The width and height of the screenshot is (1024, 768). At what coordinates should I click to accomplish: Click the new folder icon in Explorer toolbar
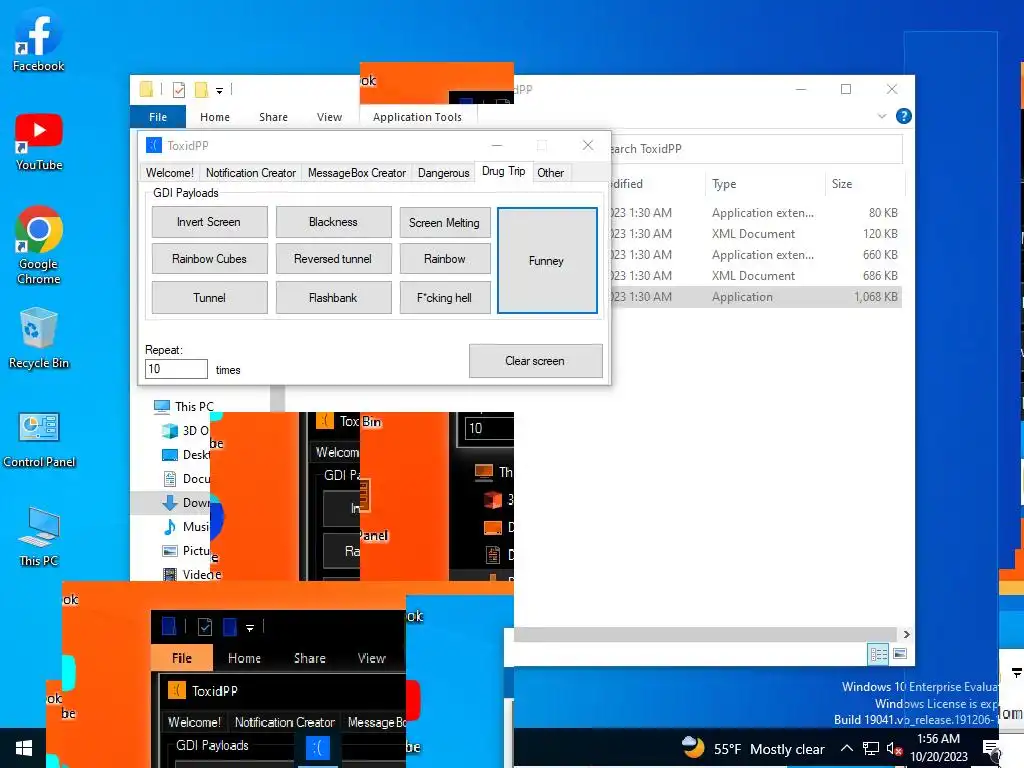[x=201, y=89]
